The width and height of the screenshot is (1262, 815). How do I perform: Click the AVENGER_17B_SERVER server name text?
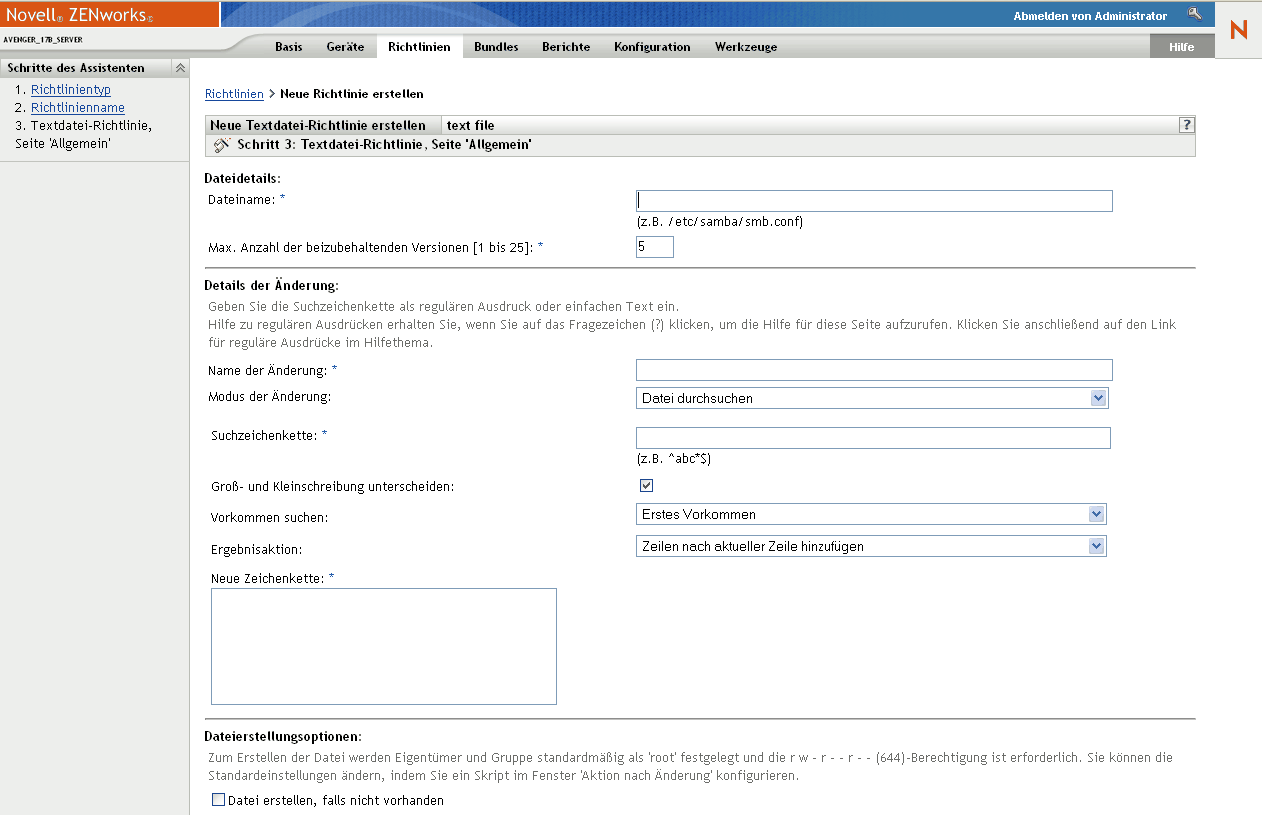coord(43,40)
